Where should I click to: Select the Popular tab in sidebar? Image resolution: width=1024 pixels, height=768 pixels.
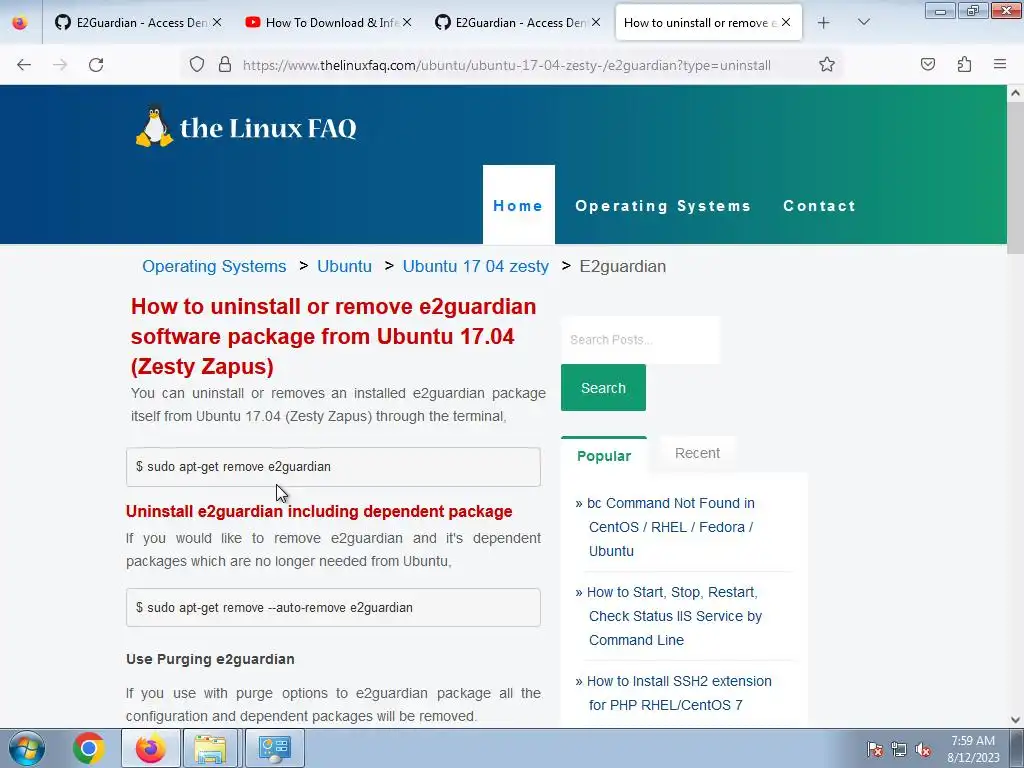click(604, 456)
